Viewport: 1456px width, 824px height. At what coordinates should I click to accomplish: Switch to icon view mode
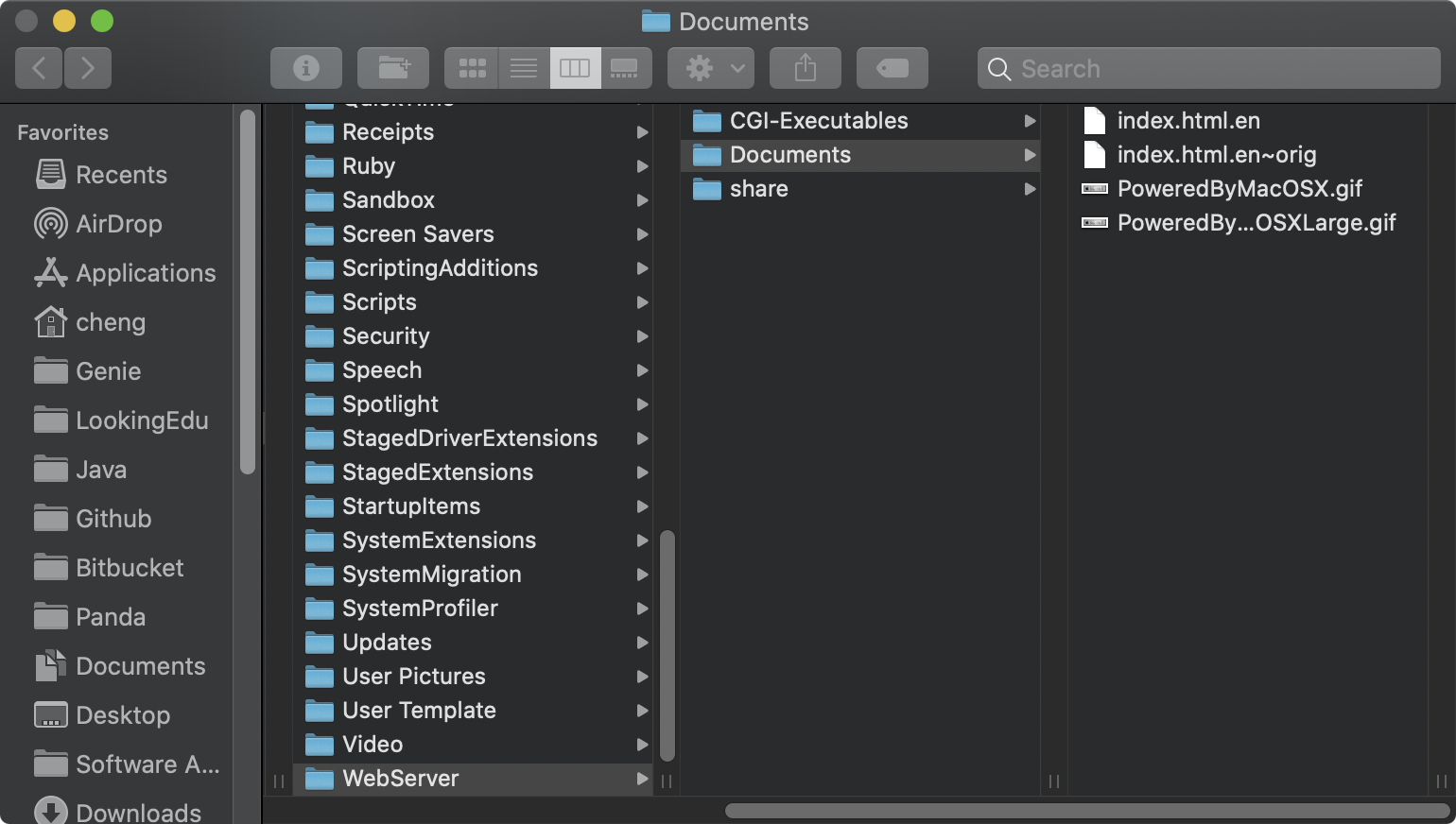click(472, 68)
